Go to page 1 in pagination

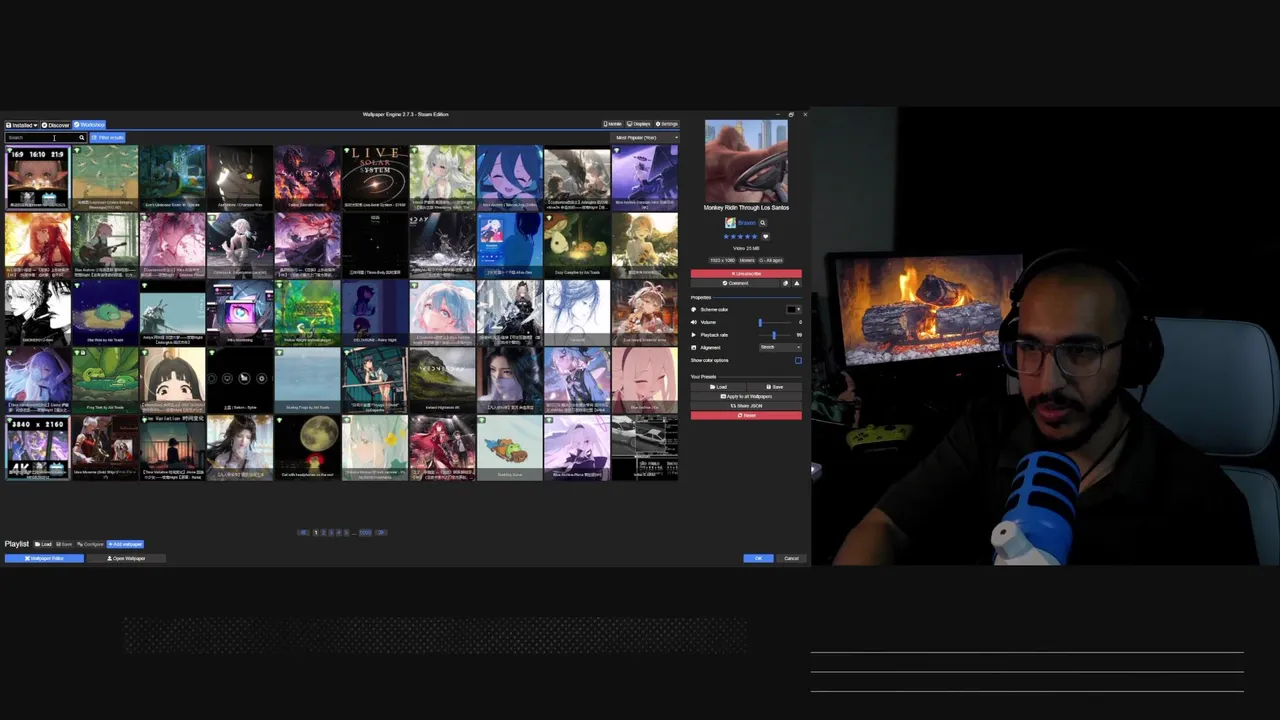[315, 532]
